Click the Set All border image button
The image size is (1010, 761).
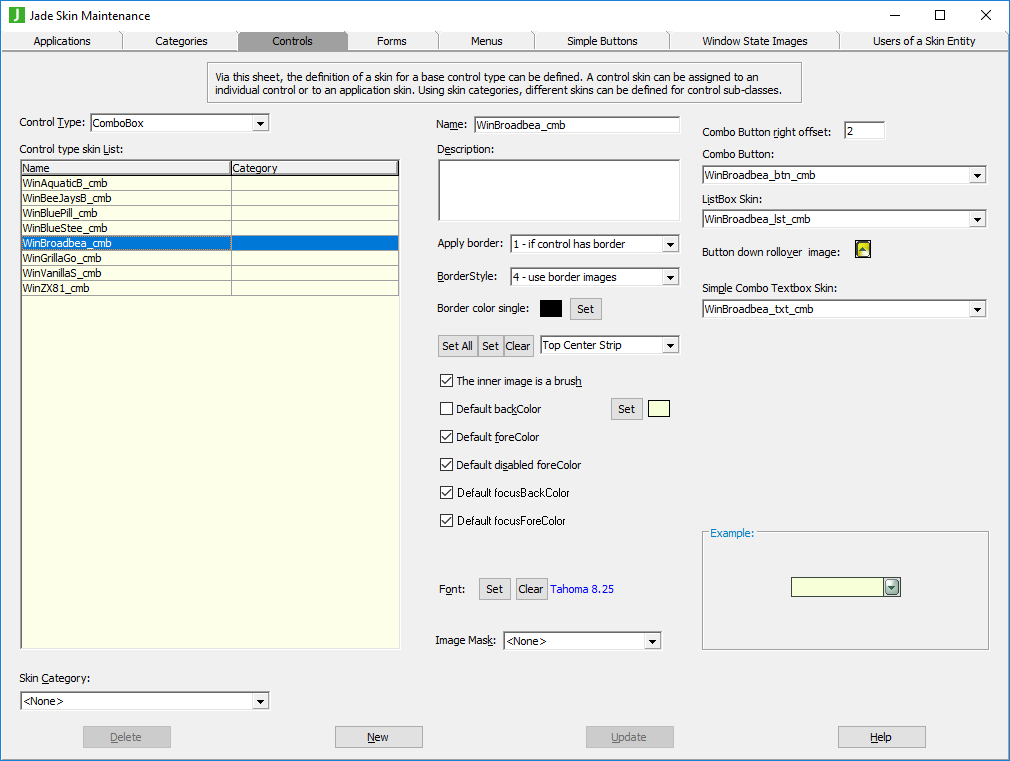[x=457, y=346]
